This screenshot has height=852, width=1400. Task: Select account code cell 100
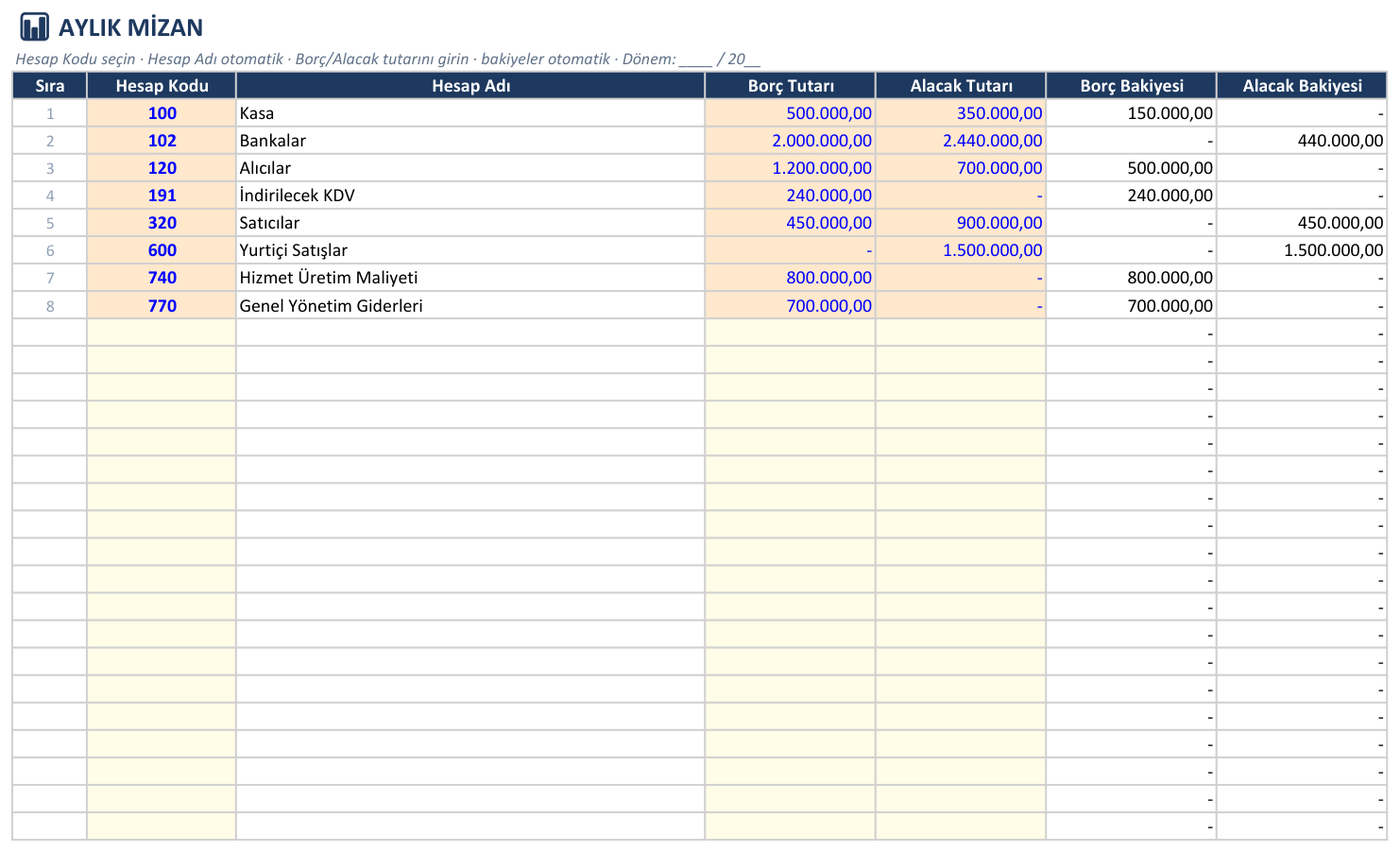pyautogui.click(x=162, y=113)
